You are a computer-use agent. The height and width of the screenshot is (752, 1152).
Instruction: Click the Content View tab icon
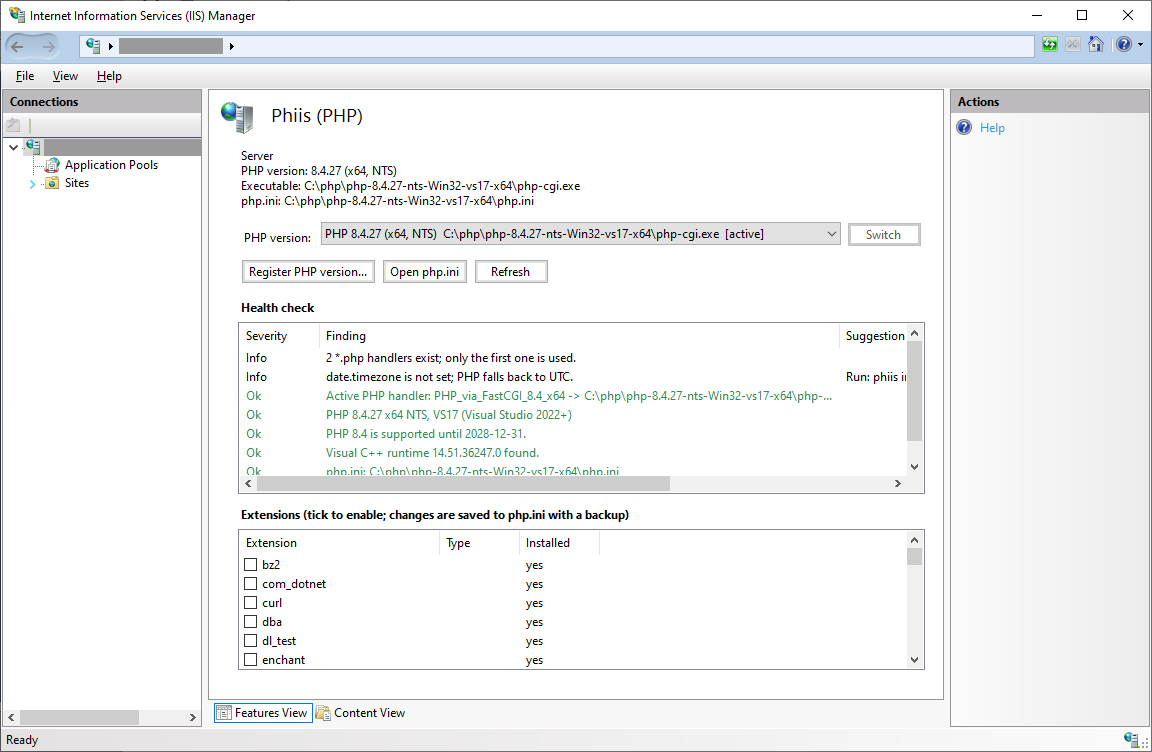[323, 713]
